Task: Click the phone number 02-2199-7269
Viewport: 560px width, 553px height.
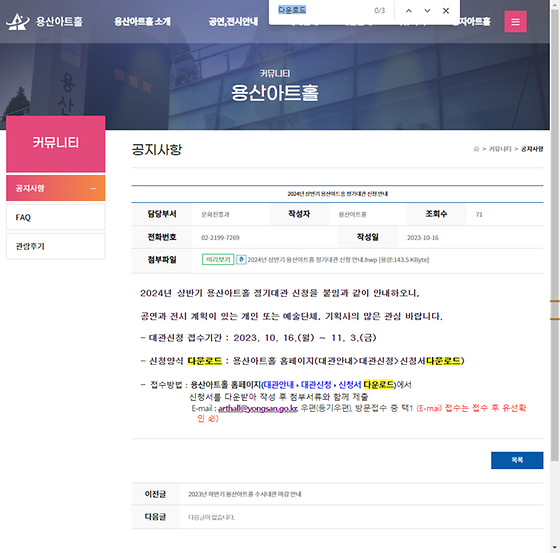Action: [220, 238]
